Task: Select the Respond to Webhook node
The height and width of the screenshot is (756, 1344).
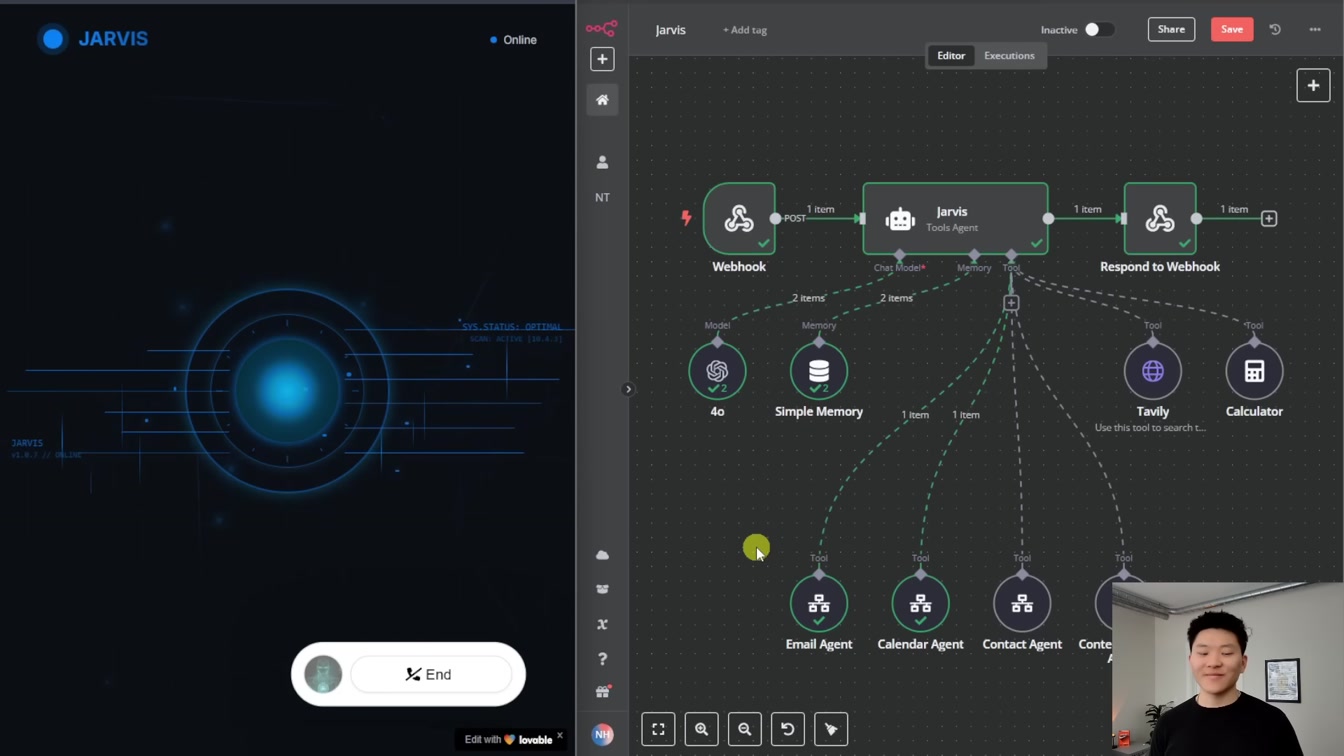Action: (x=1160, y=218)
